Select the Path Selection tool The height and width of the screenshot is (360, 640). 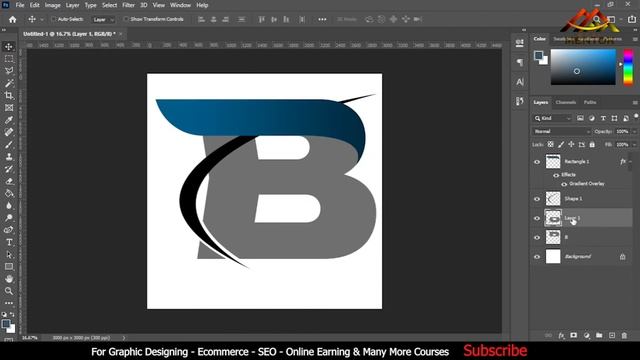coord(9,255)
